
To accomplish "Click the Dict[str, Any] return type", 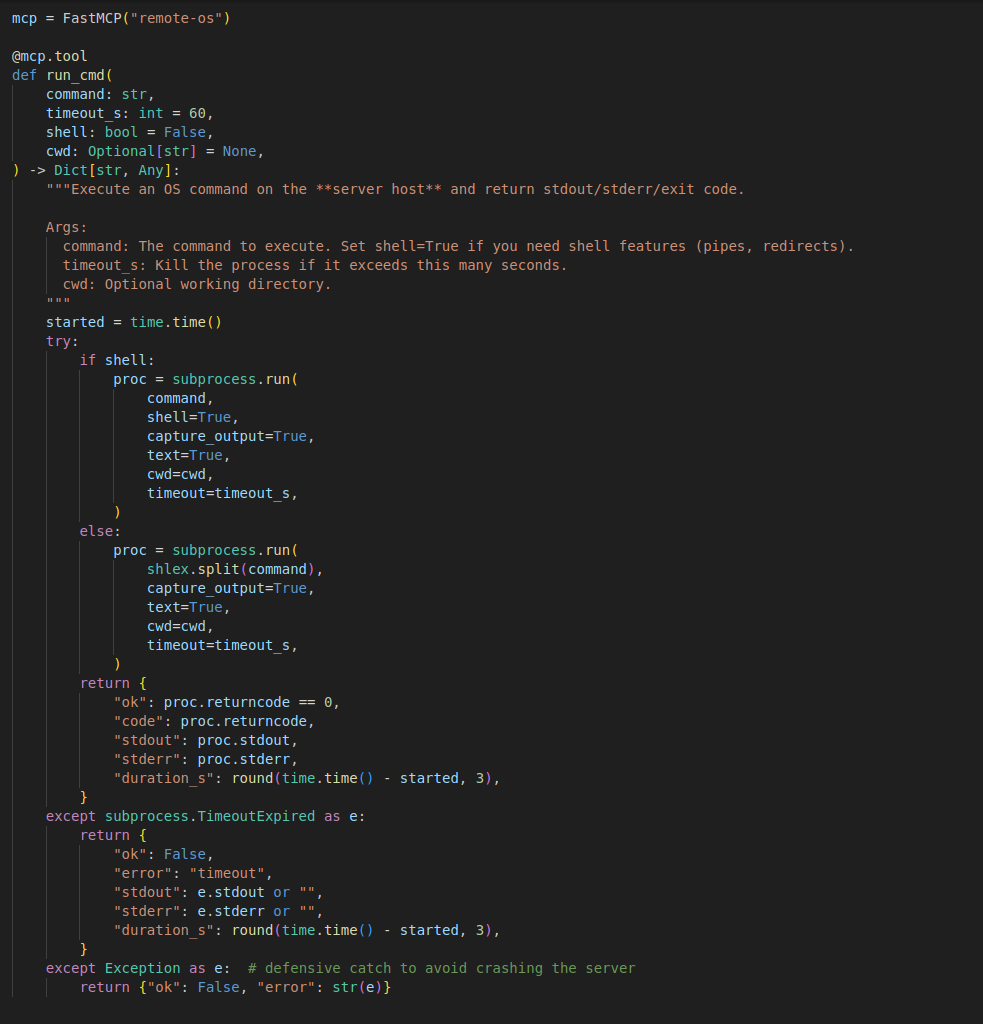I will tap(112, 170).
